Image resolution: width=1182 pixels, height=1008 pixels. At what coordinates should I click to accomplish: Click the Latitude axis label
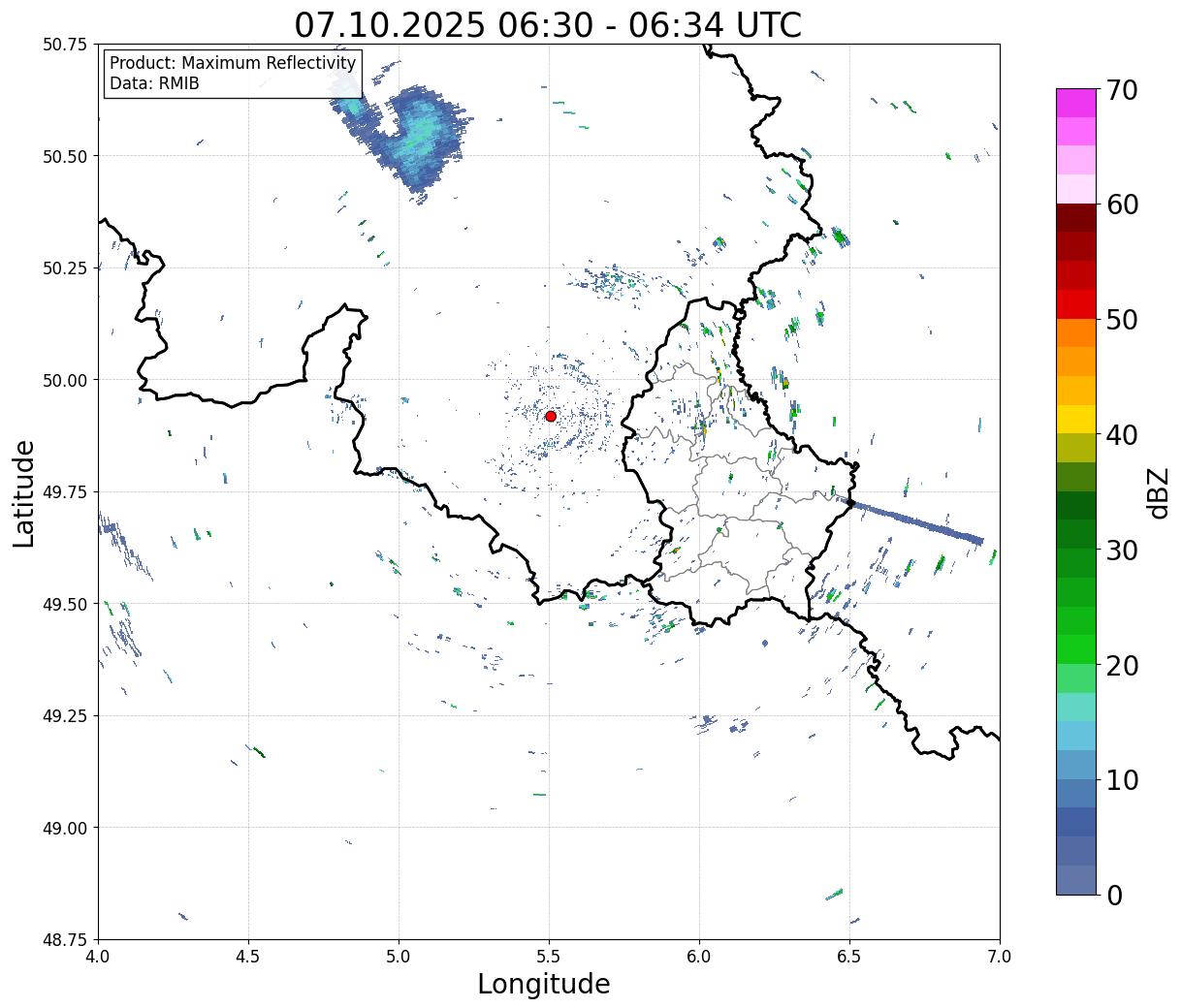(25, 493)
